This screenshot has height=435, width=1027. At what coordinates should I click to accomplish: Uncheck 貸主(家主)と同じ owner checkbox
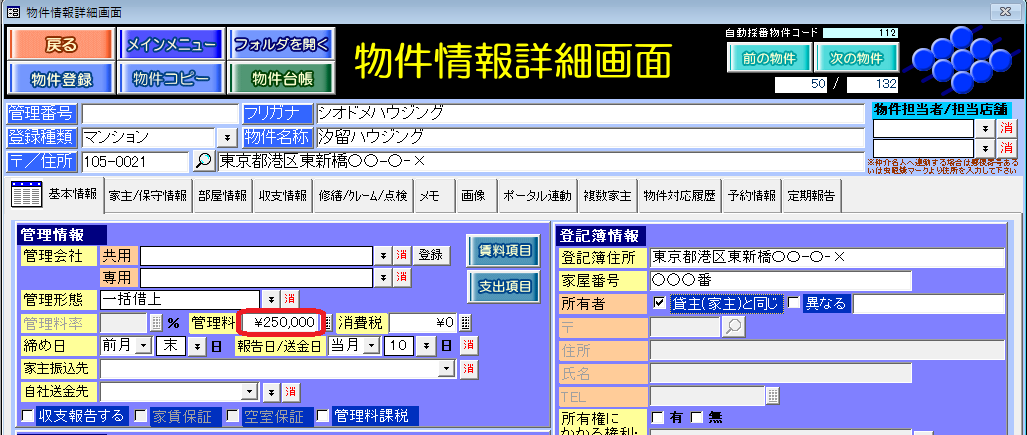tap(659, 303)
